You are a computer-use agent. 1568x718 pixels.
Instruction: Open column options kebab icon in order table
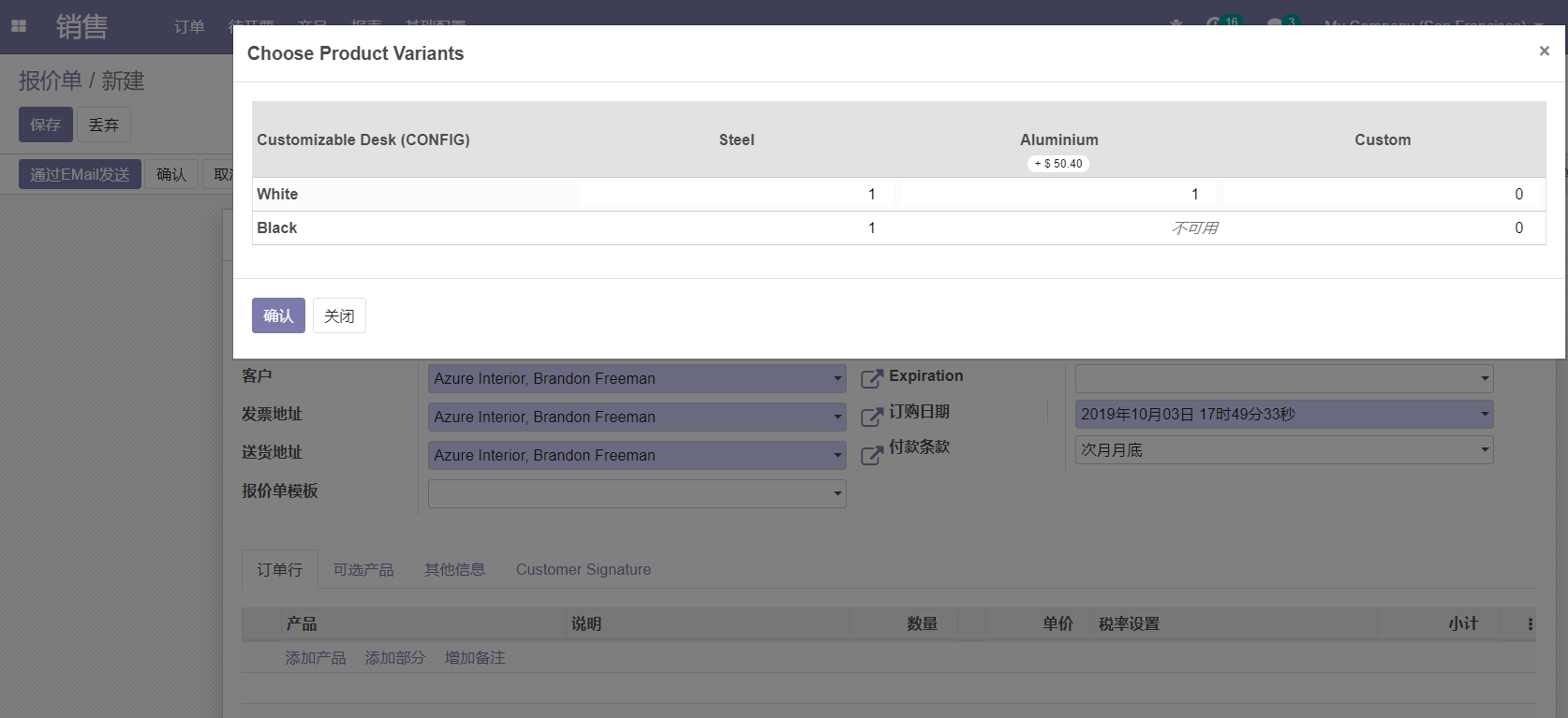point(1531,624)
